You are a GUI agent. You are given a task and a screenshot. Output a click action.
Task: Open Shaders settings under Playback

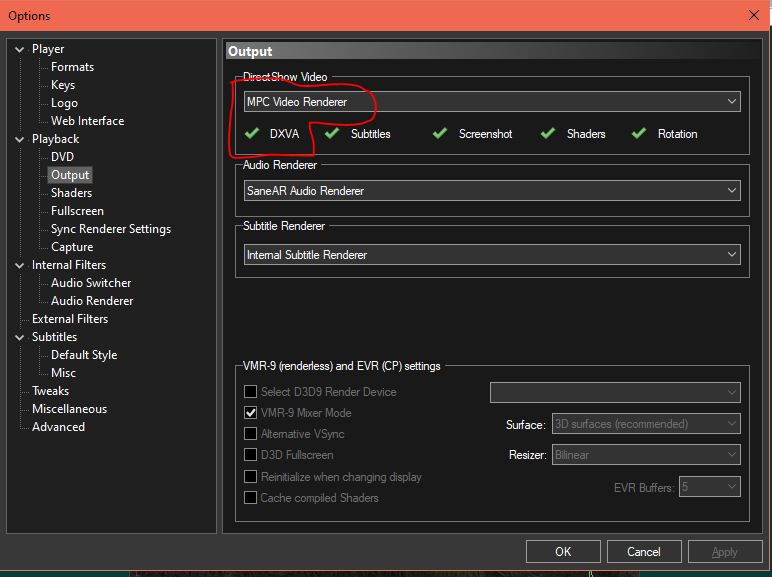[x=71, y=193]
